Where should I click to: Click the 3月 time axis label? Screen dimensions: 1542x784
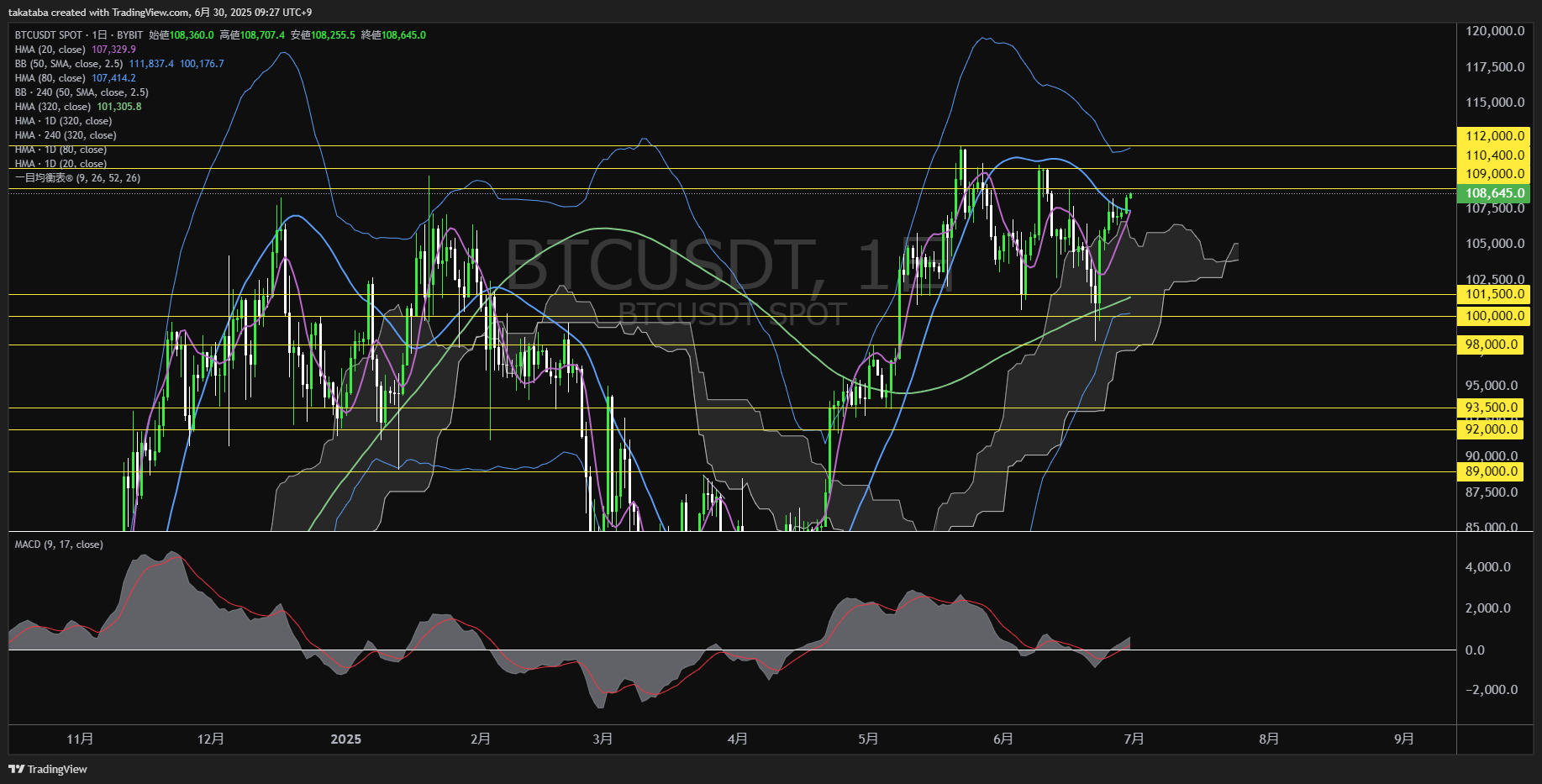click(x=603, y=739)
